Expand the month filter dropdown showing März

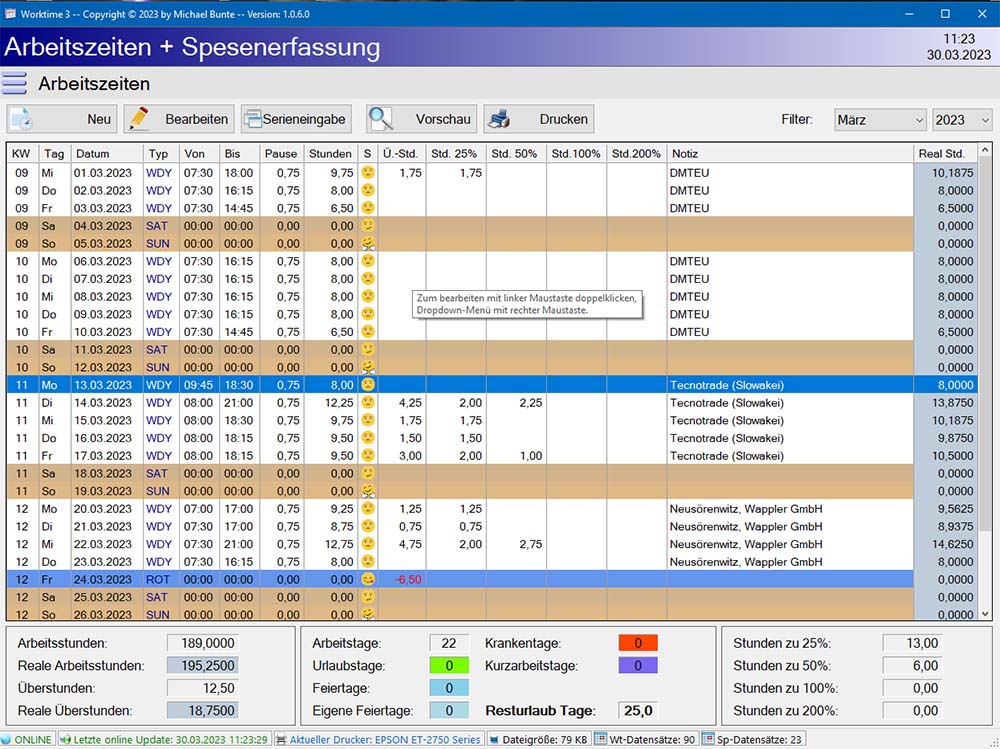click(880, 120)
